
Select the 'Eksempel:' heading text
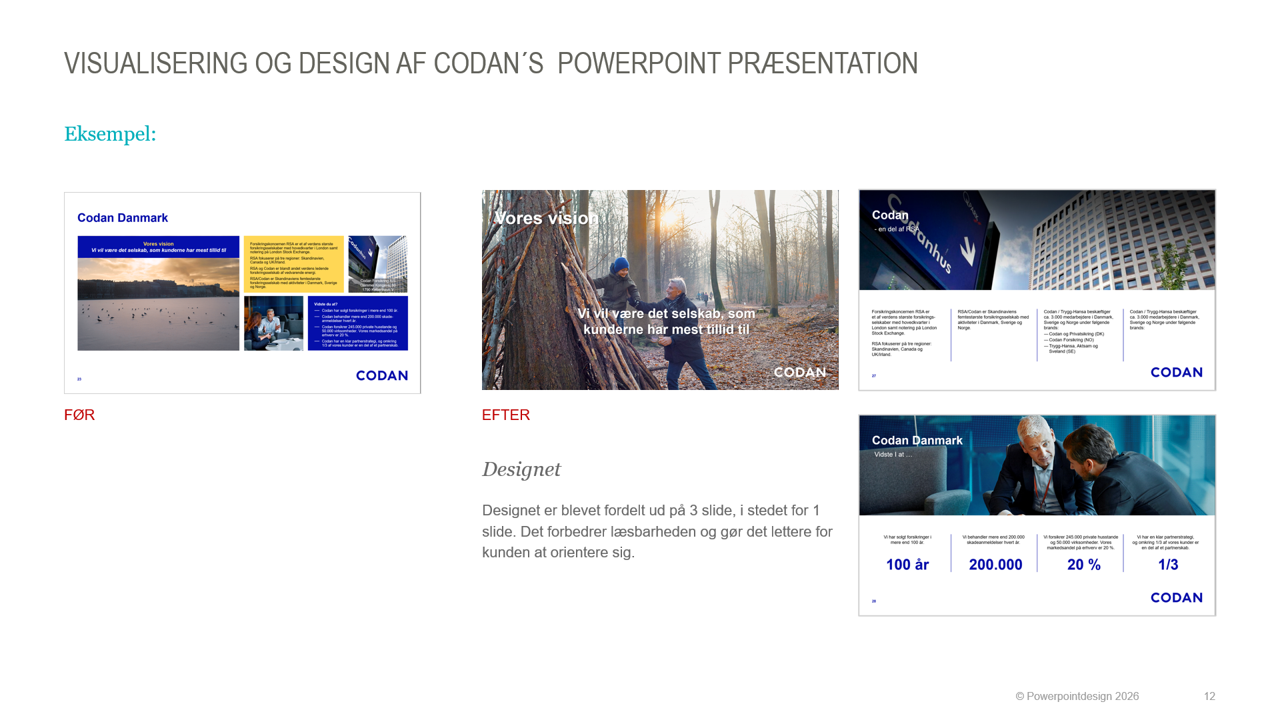[110, 134]
